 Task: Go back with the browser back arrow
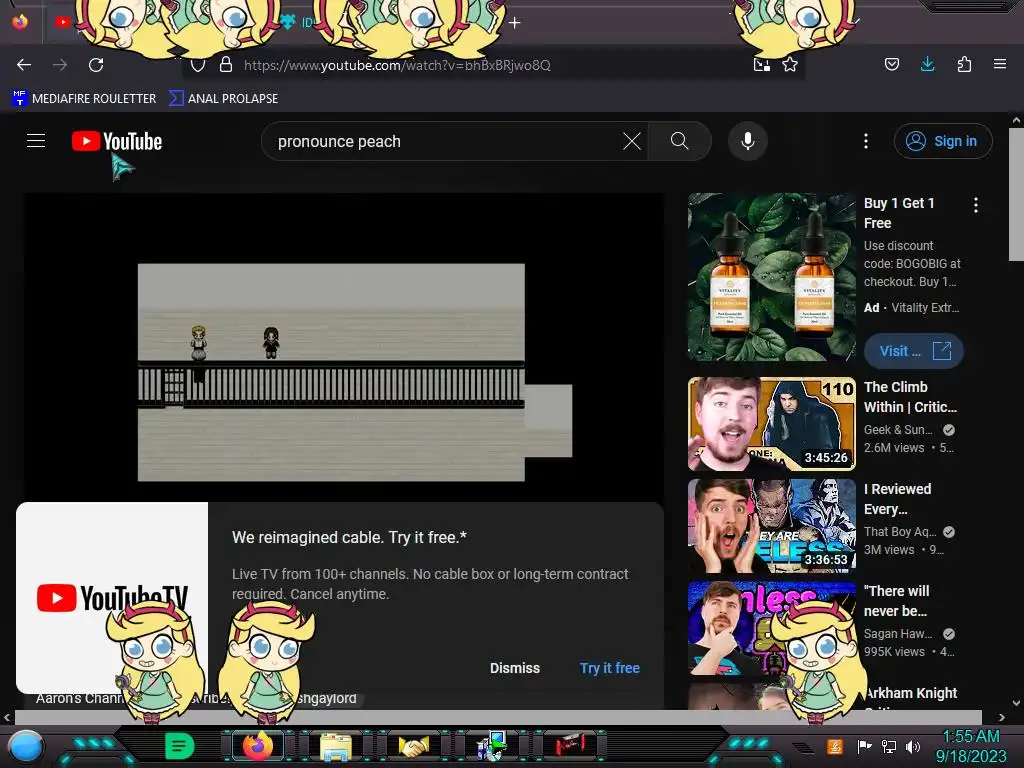click(24, 65)
